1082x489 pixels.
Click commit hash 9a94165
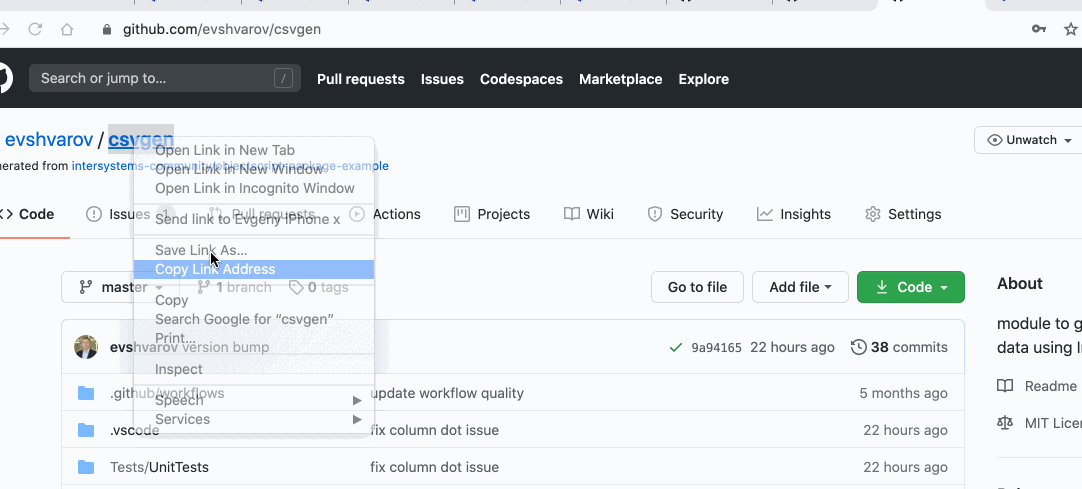point(716,348)
